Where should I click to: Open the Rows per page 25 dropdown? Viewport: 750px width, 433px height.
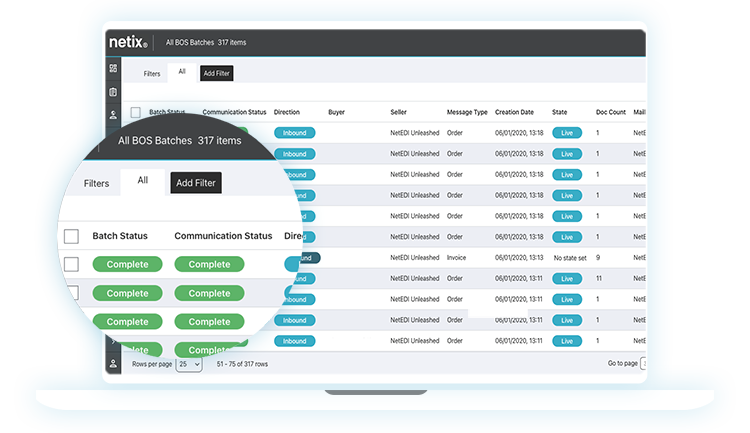(189, 364)
